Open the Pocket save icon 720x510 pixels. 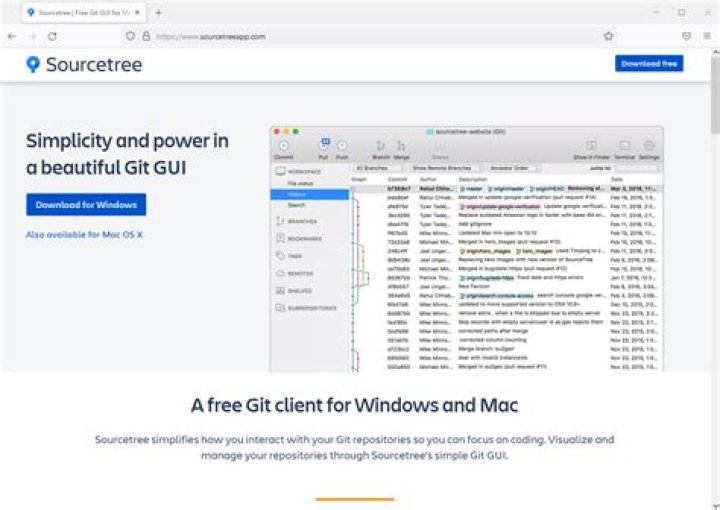coord(686,36)
